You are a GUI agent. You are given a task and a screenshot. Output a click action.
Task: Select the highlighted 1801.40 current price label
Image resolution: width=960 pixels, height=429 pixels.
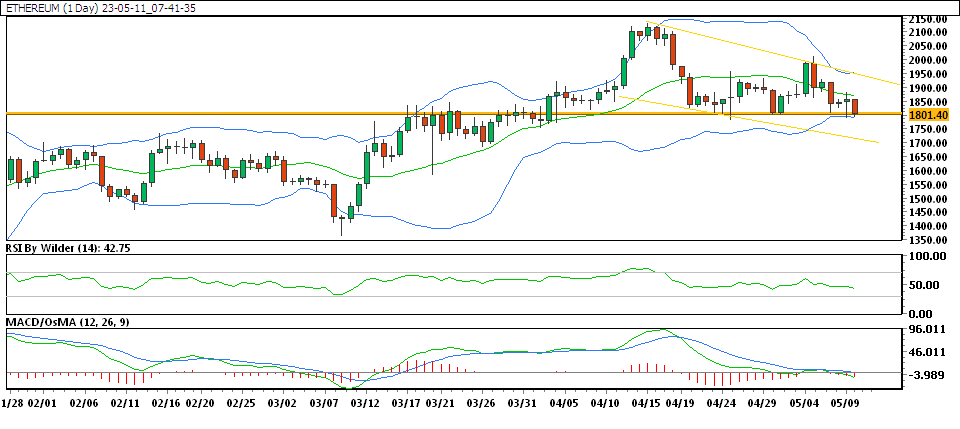coord(929,114)
